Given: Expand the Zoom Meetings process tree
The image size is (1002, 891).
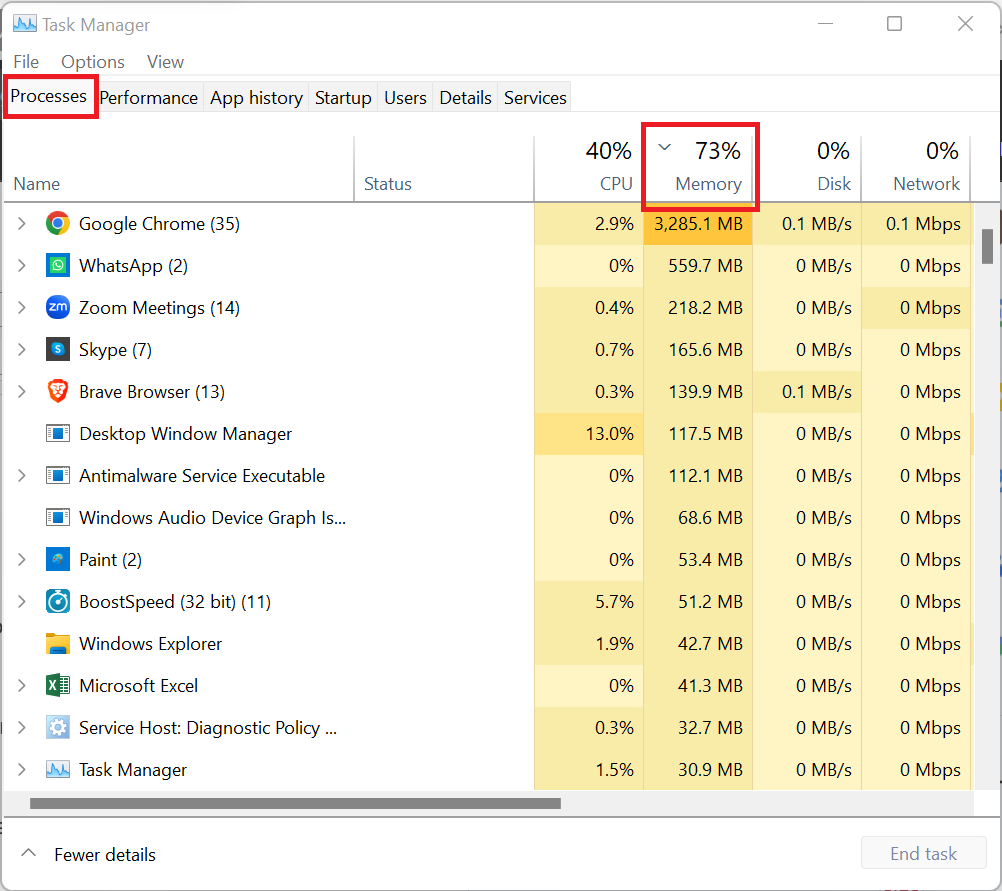Looking at the screenshot, I should [22, 308].
